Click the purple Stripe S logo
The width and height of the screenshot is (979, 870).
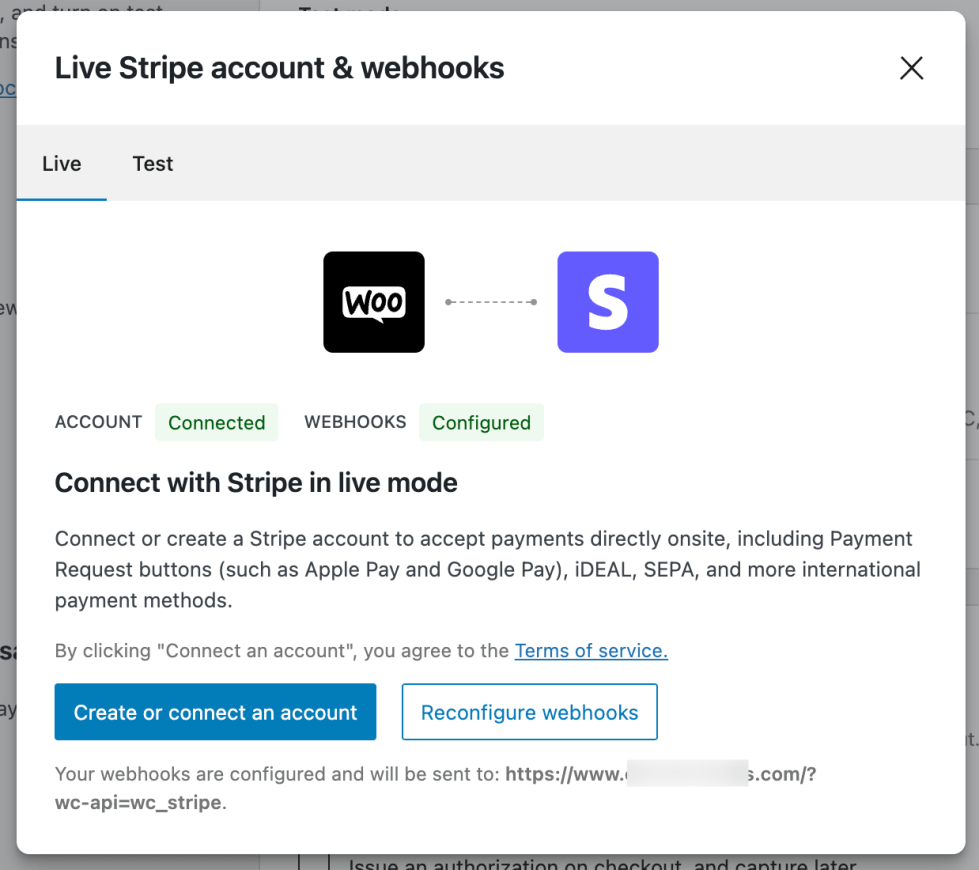pyautogui.click(x=608, y=302)
